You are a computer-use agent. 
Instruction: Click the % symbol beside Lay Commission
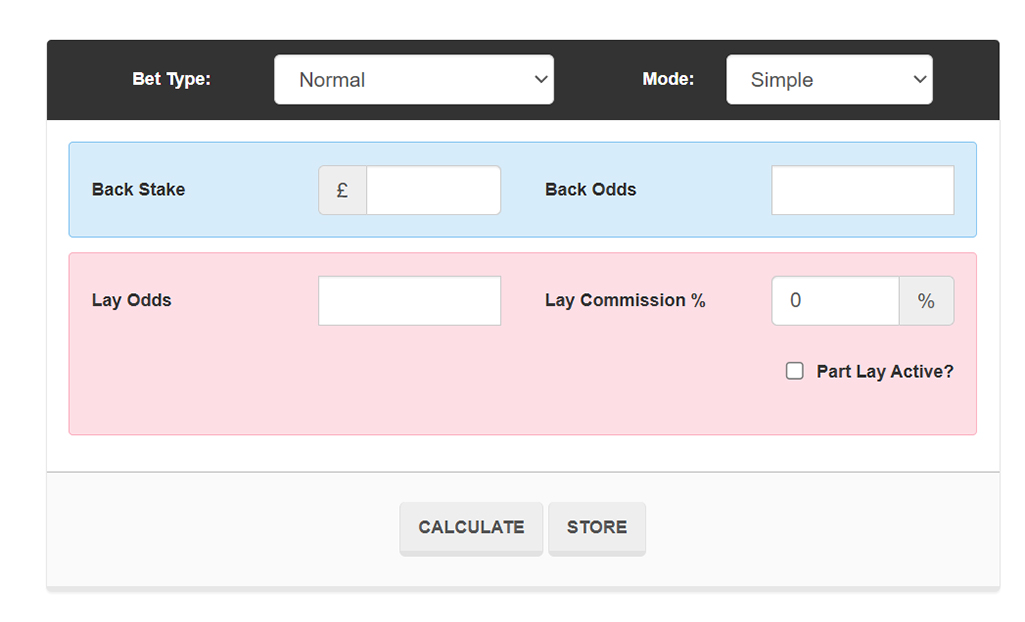tap(926, 300)
